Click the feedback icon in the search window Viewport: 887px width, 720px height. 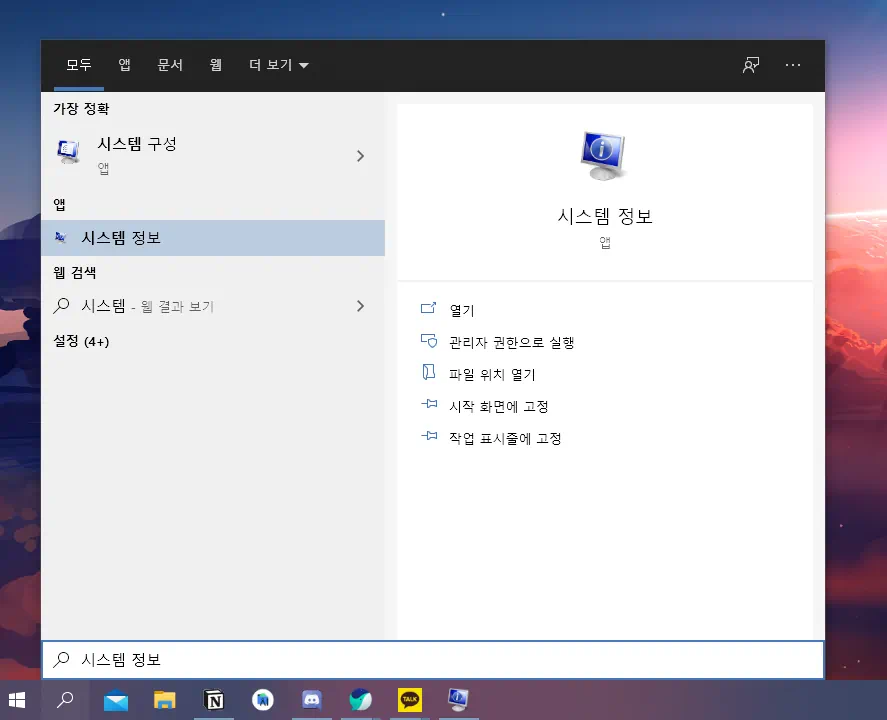click(x=750, y=64)
